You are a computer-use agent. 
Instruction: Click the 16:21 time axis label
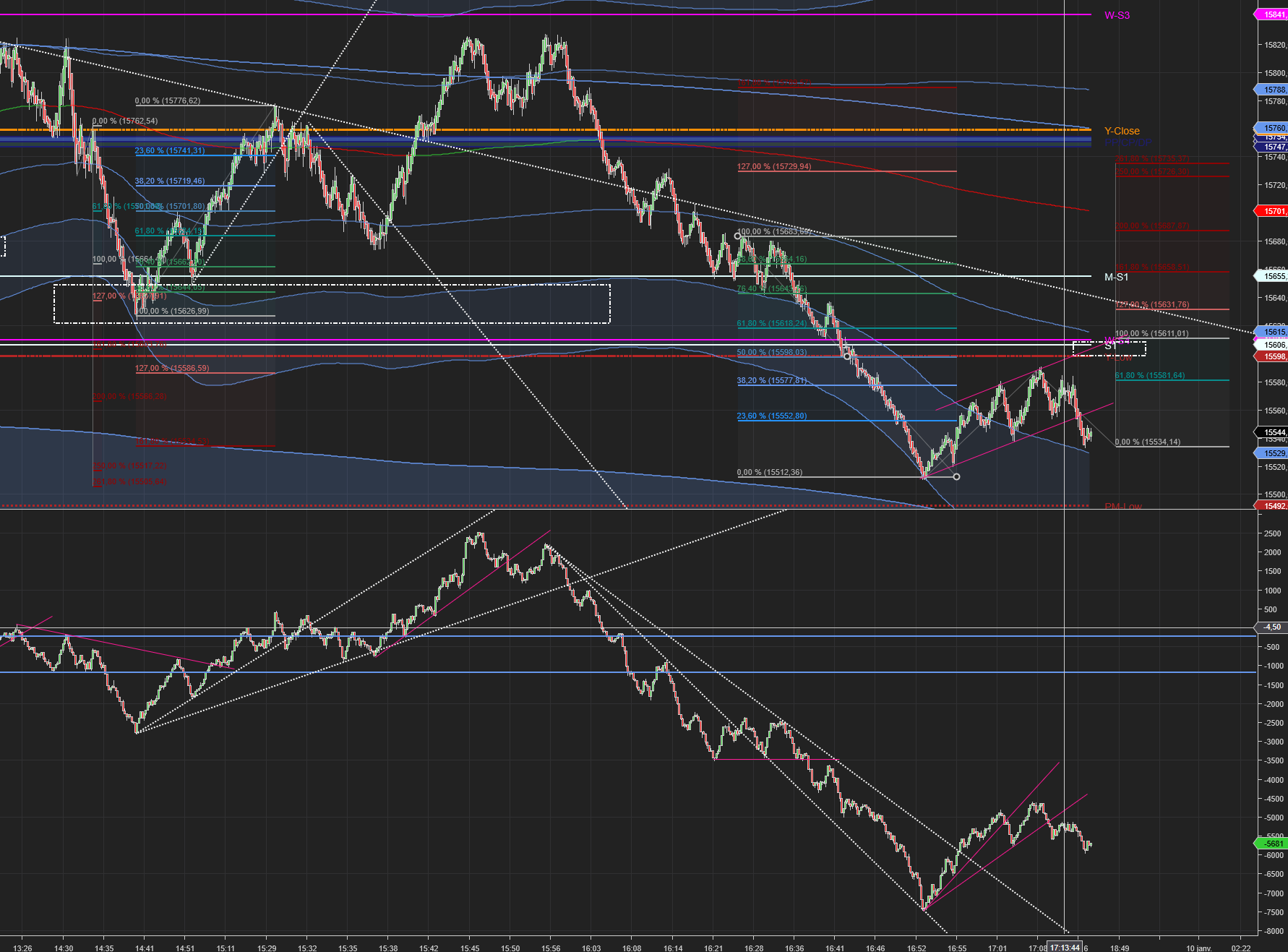pyautogui.click(x=713, y=948)
